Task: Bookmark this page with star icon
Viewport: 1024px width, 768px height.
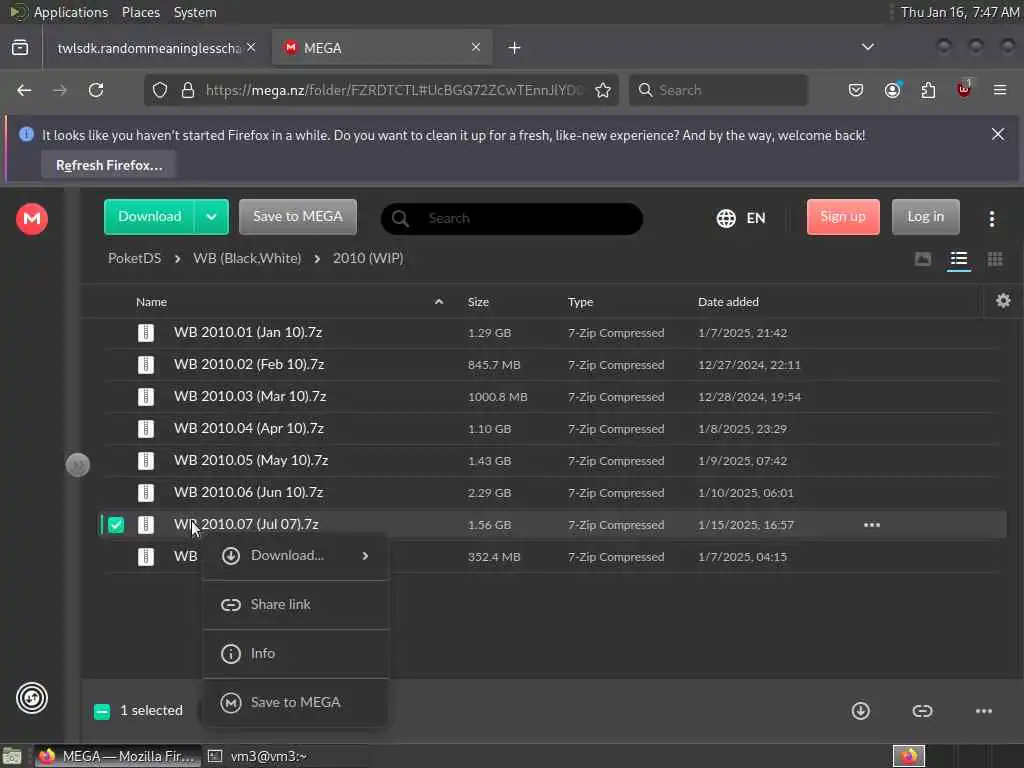Action: (603, 90)
